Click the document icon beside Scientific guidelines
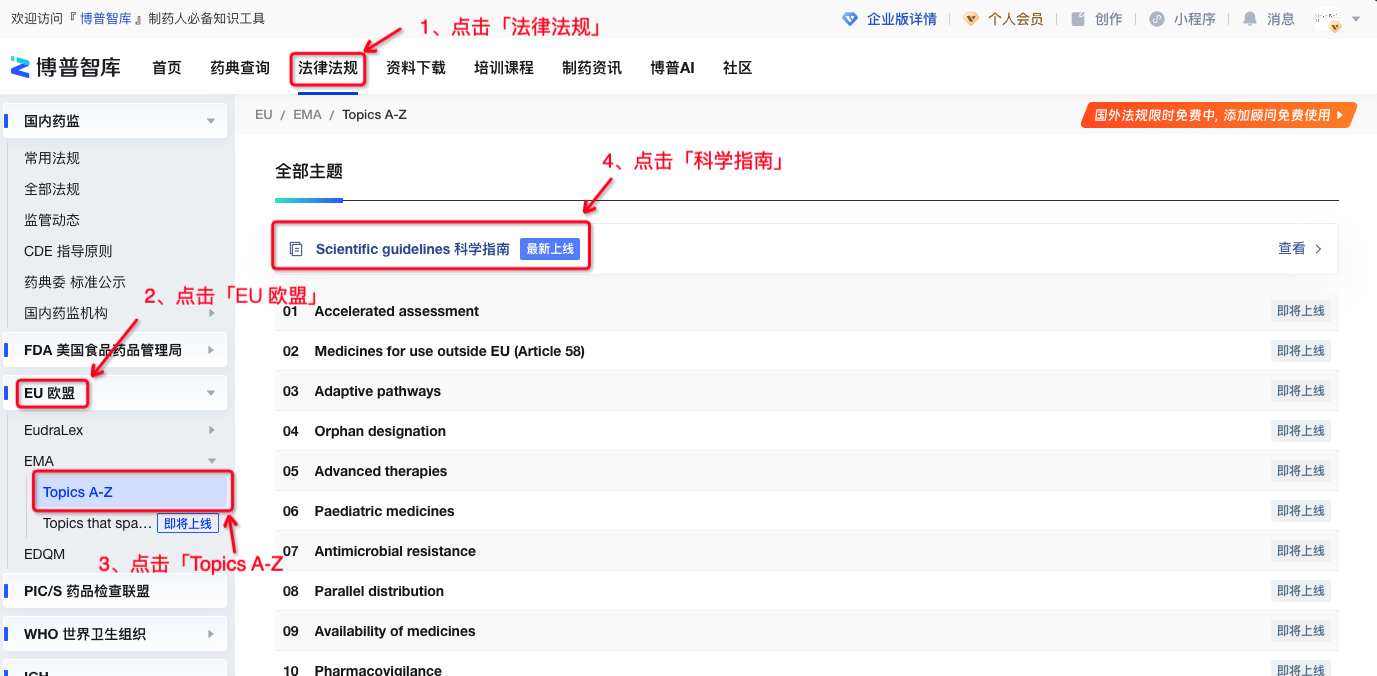The width and height of the screenshot is (1377, 676). pos(295,249)
